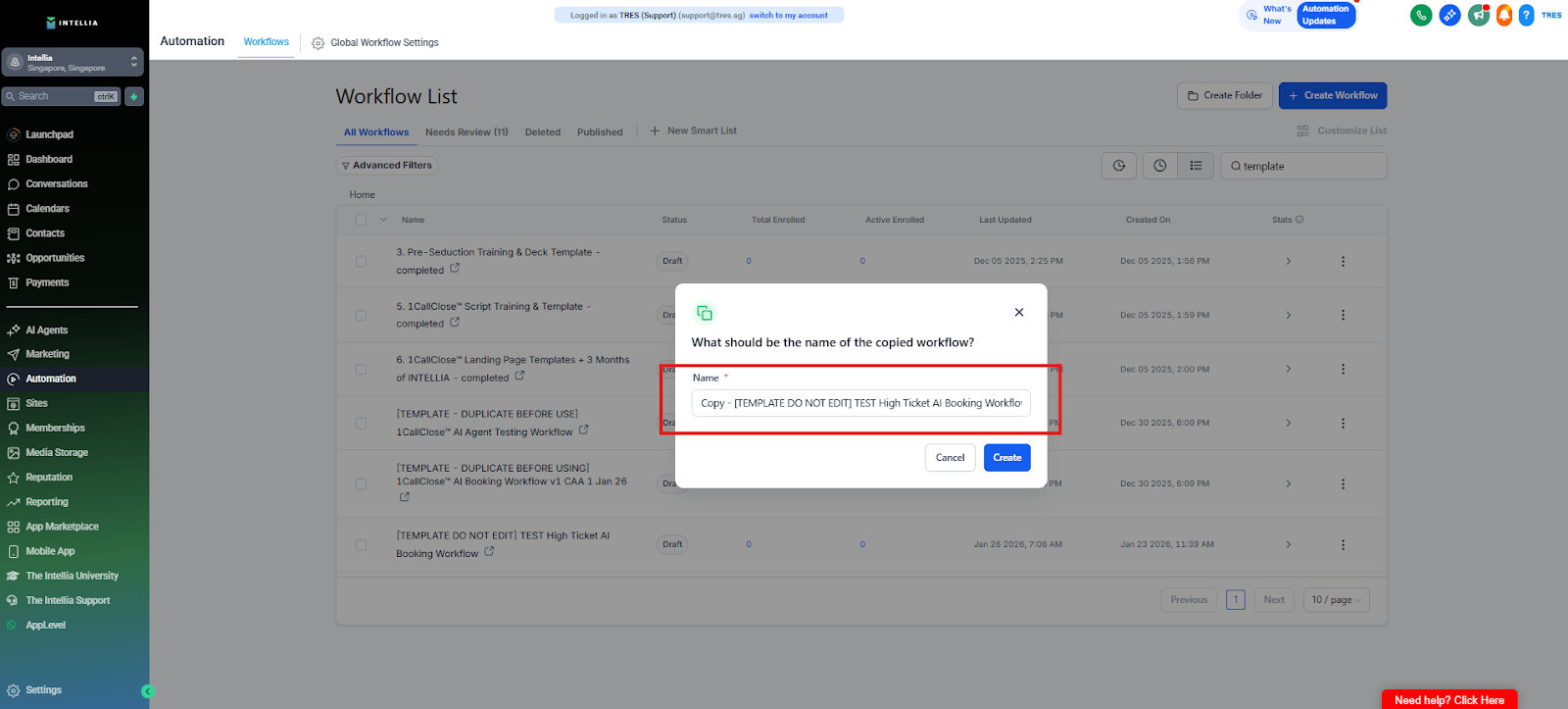Expand stats chevron for Landing Page Templates row
The width and height of the screenshot is (1568, 709).
[1288, 370]
